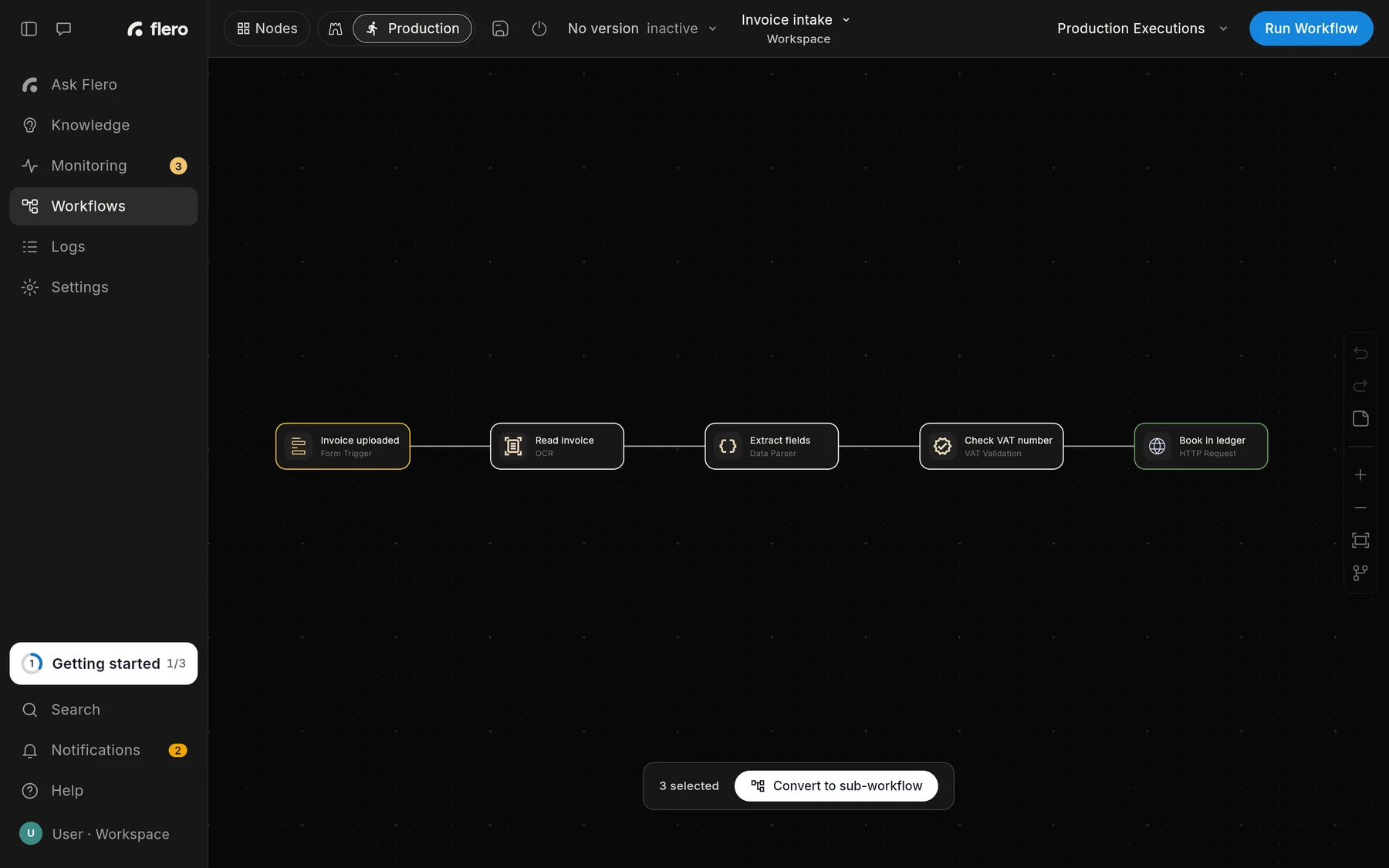The height and width of the screenshot is (868, 1389).
Task: Open Getting started checklist
Action: click(x=103, y=664)
